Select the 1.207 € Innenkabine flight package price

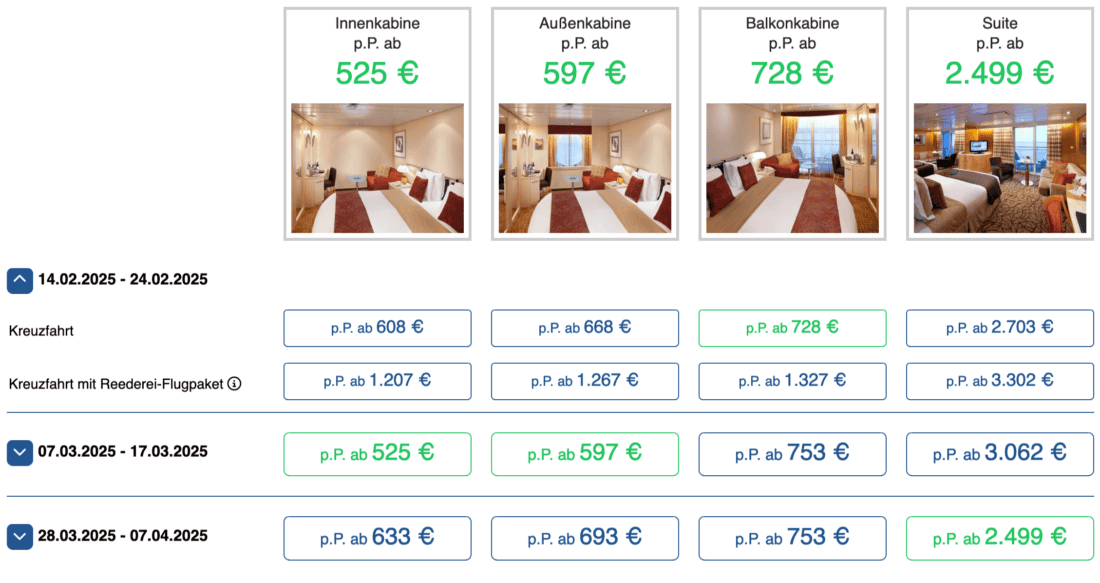click(377, 381)
